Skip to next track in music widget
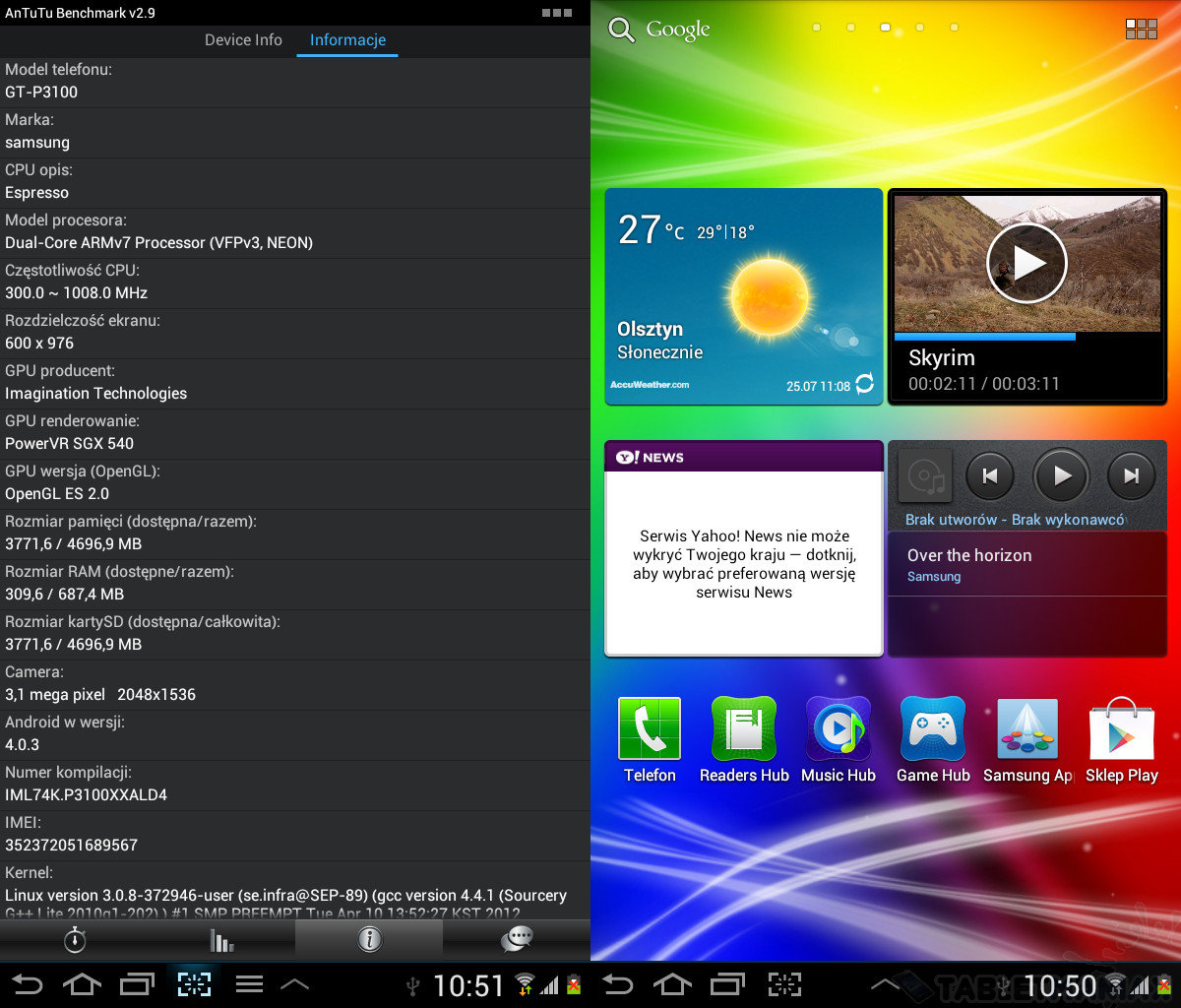 click(1131, 476)
